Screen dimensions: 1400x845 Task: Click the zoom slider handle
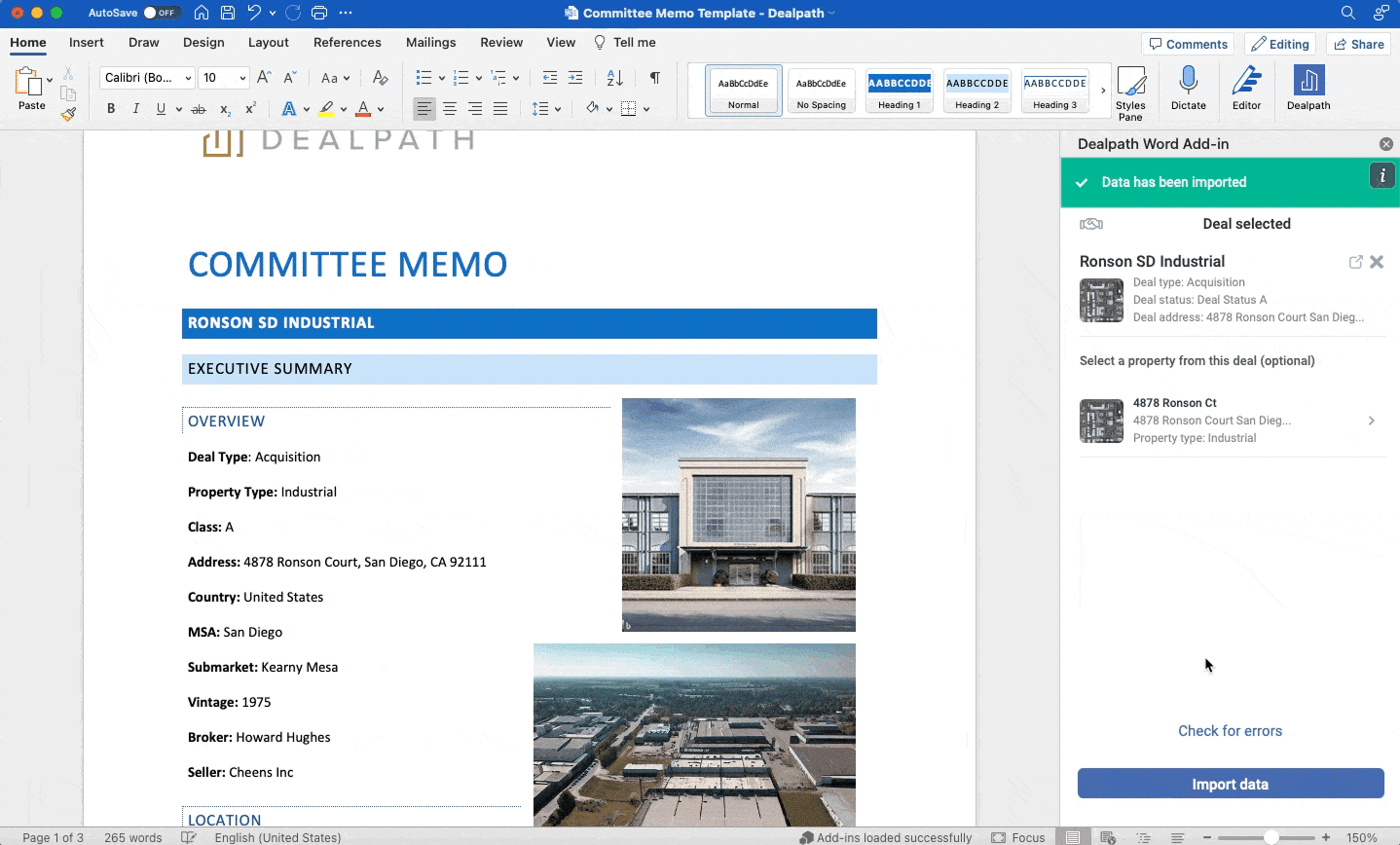tap(1271, 837)
